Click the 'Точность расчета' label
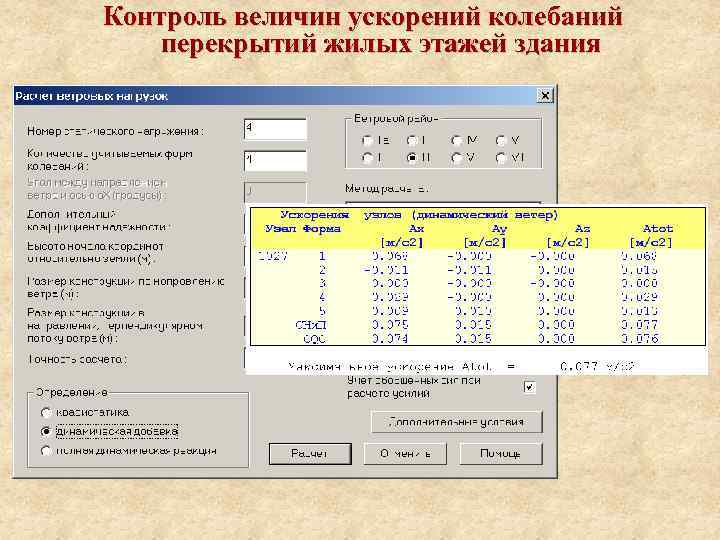 coord(77,359)
